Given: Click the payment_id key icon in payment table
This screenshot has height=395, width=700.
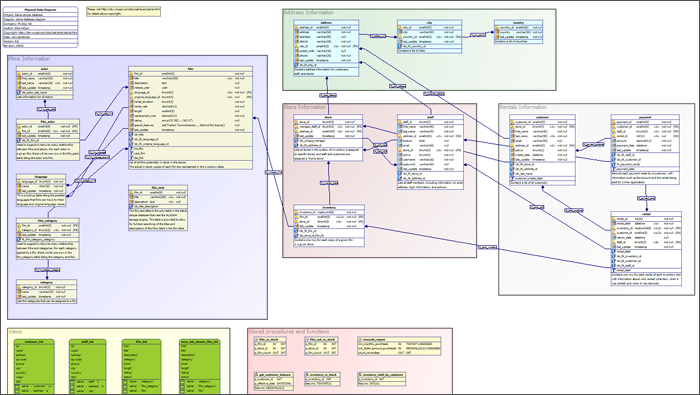Looking at the screenshot, I should click(614, 122).
